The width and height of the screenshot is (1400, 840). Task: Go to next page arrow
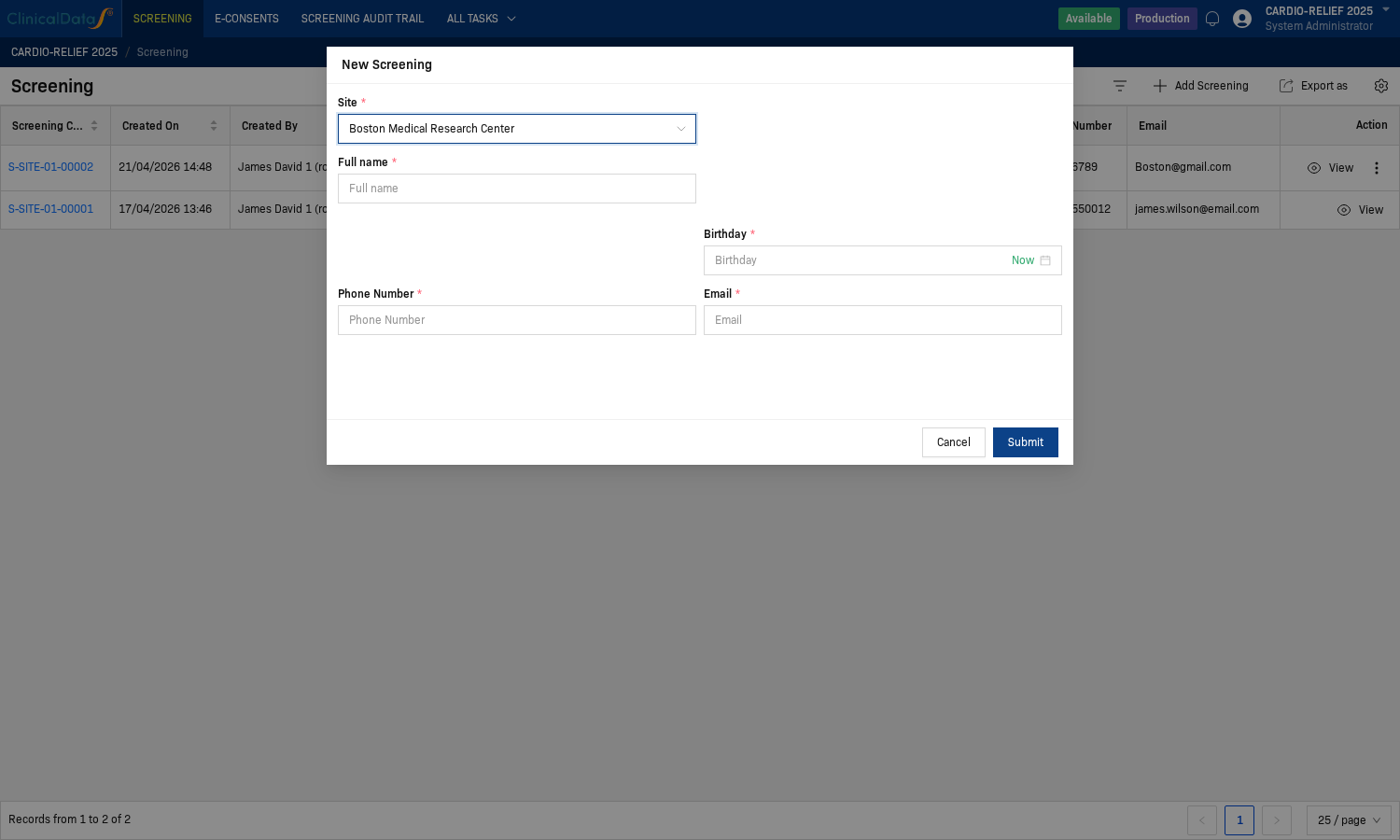point(1277,820)
